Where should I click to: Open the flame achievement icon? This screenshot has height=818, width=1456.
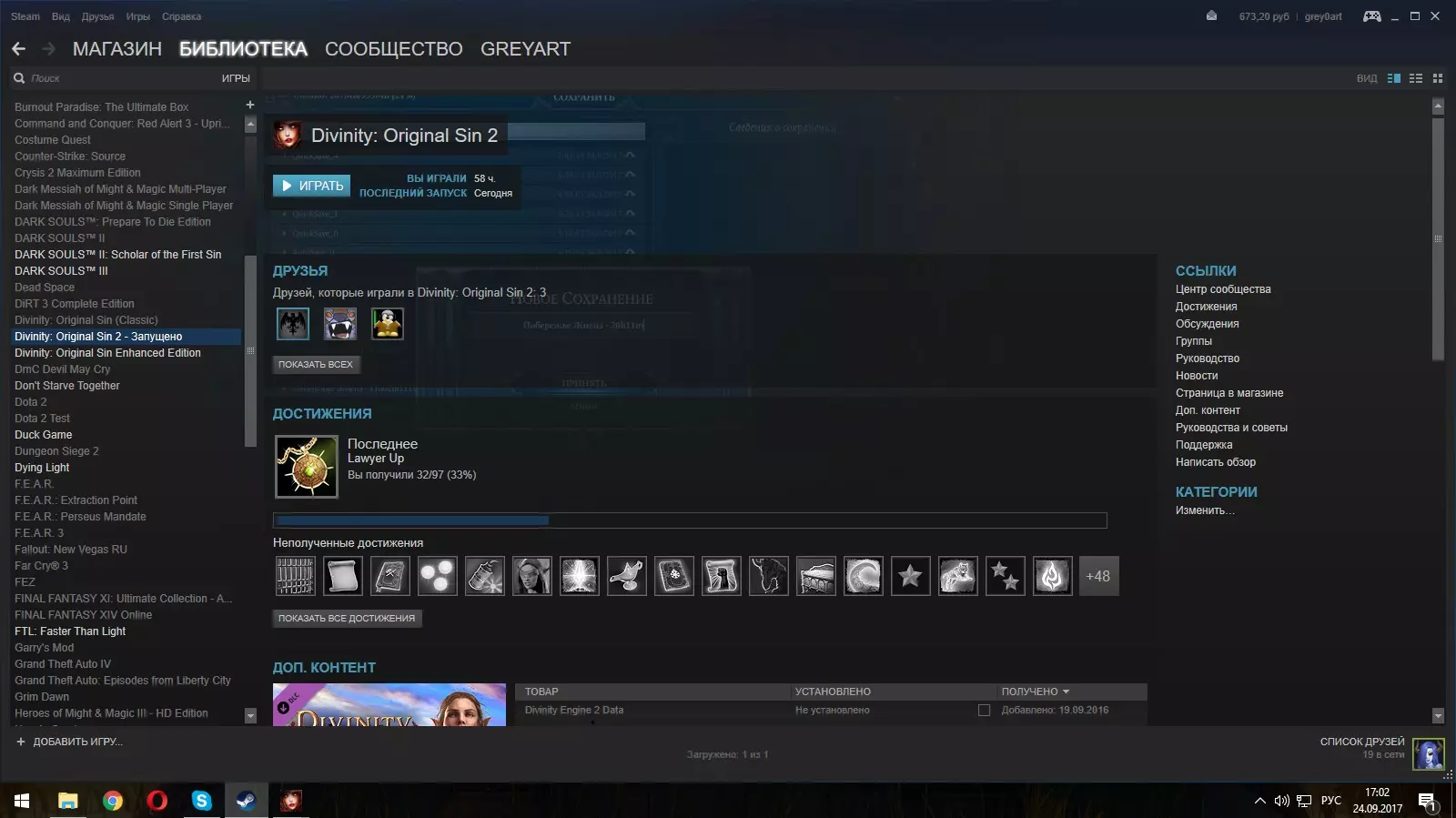pos(1053,576)
